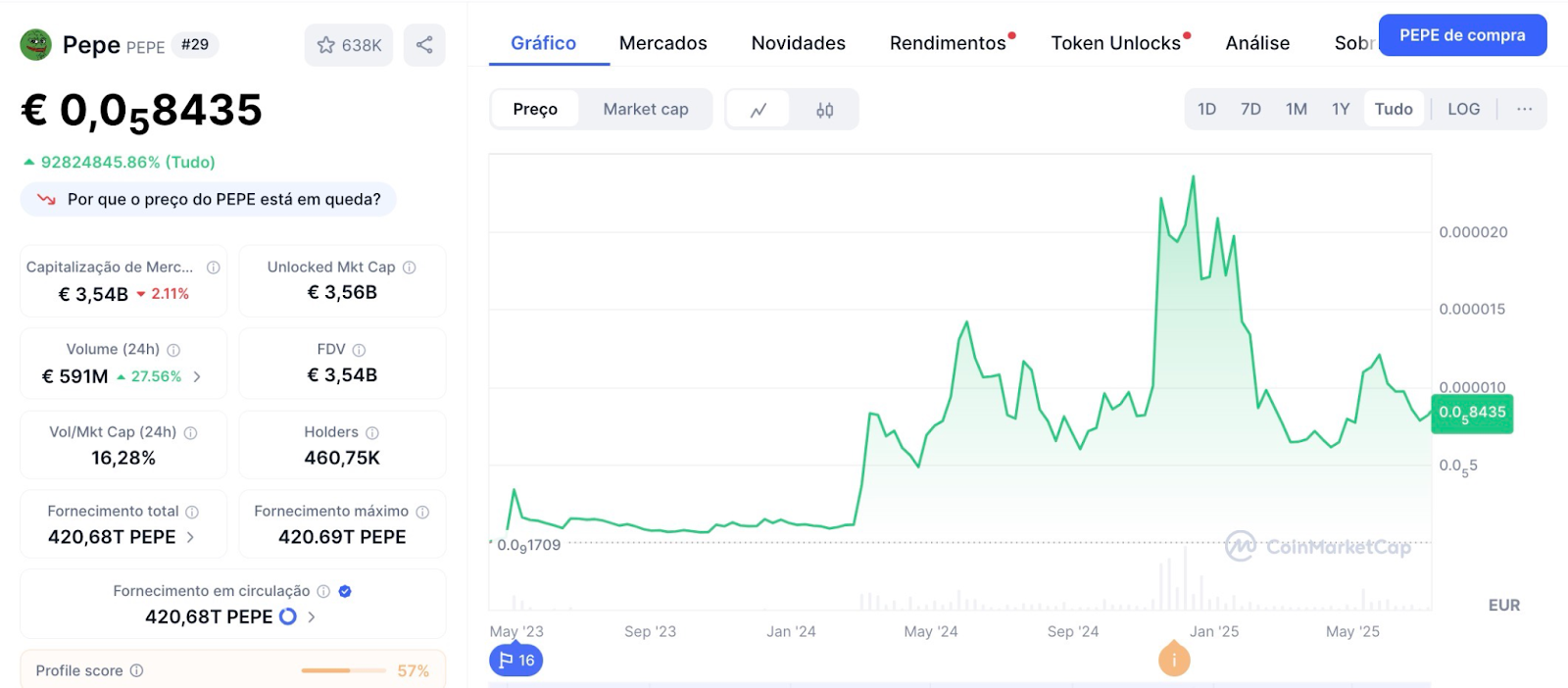Open info icon beside Profile score
The image size is (1568, 688).
tap(136, 670)
